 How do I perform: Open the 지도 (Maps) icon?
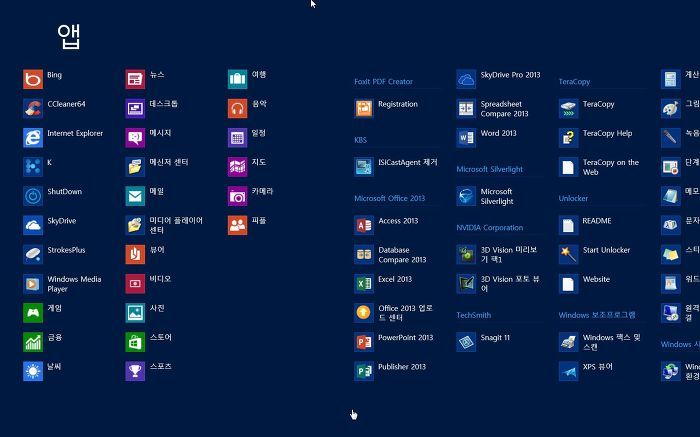(238, 167)
